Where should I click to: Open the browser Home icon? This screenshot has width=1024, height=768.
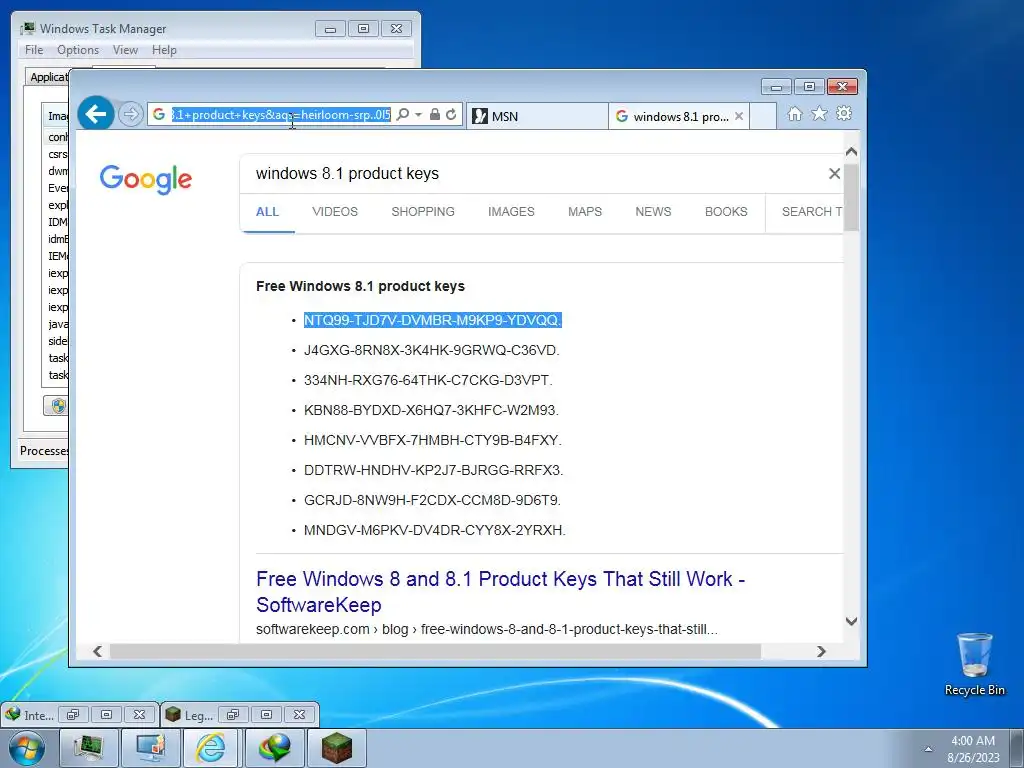(x=794, y=114)
